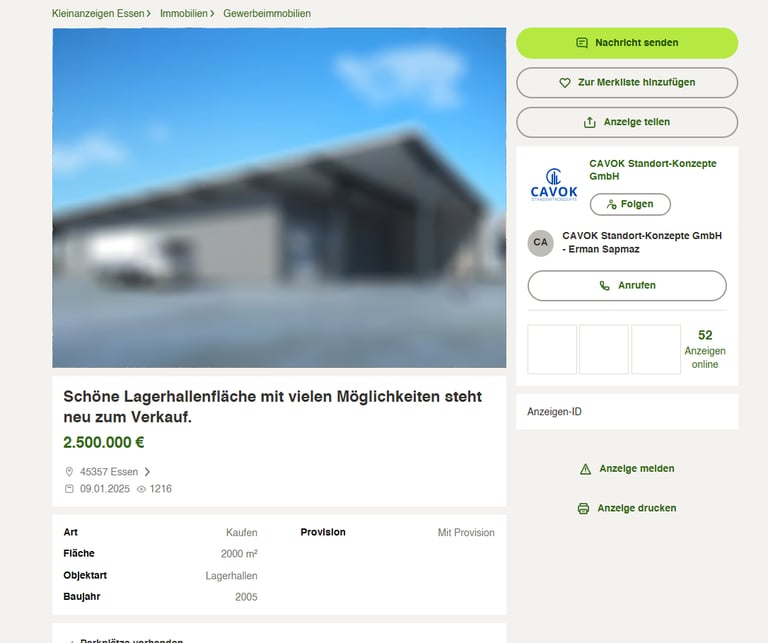Open location 45357 Essen

[x=109, y=472]
